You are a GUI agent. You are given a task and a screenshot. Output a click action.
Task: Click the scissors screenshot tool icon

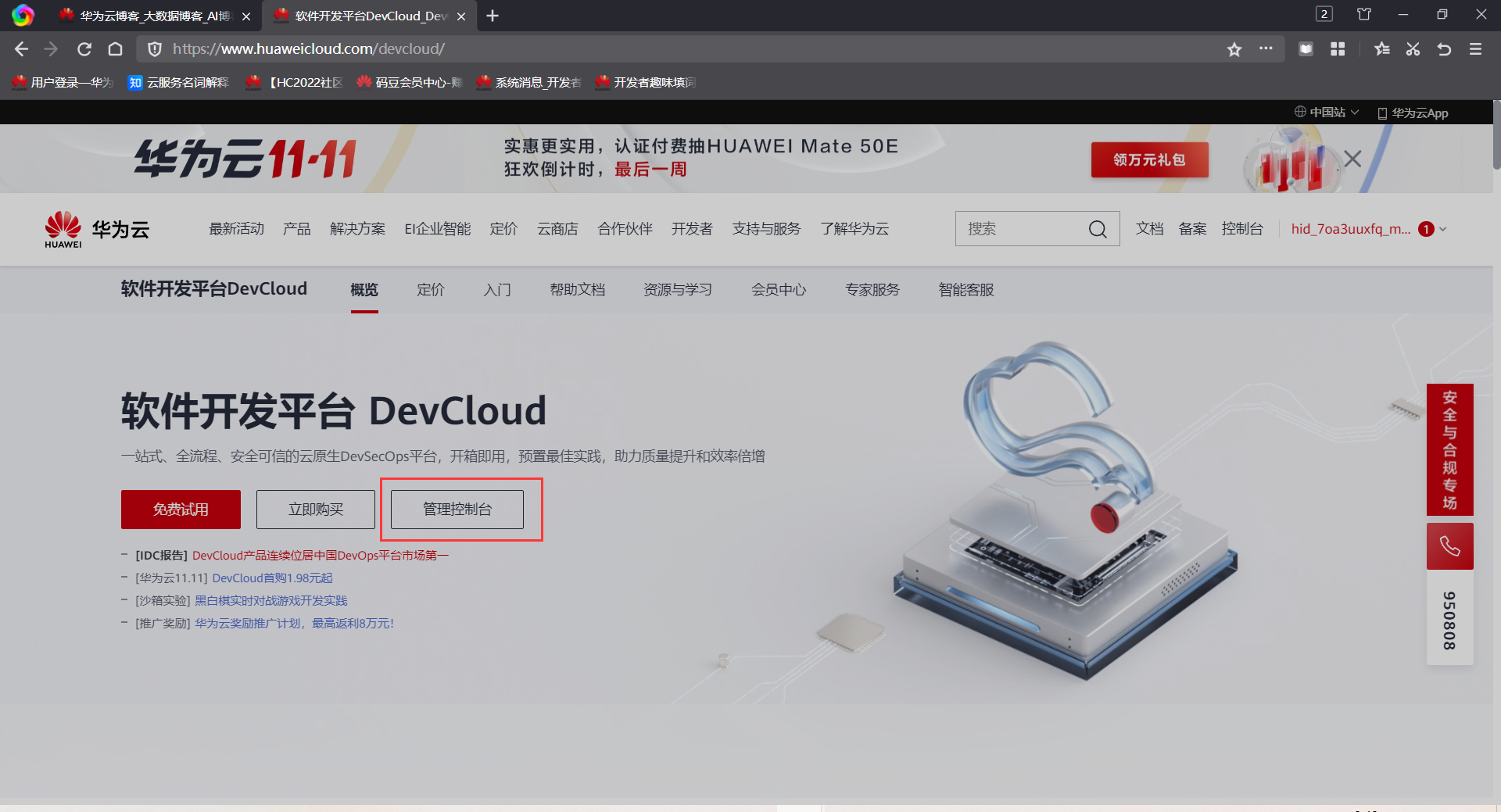1413,49
